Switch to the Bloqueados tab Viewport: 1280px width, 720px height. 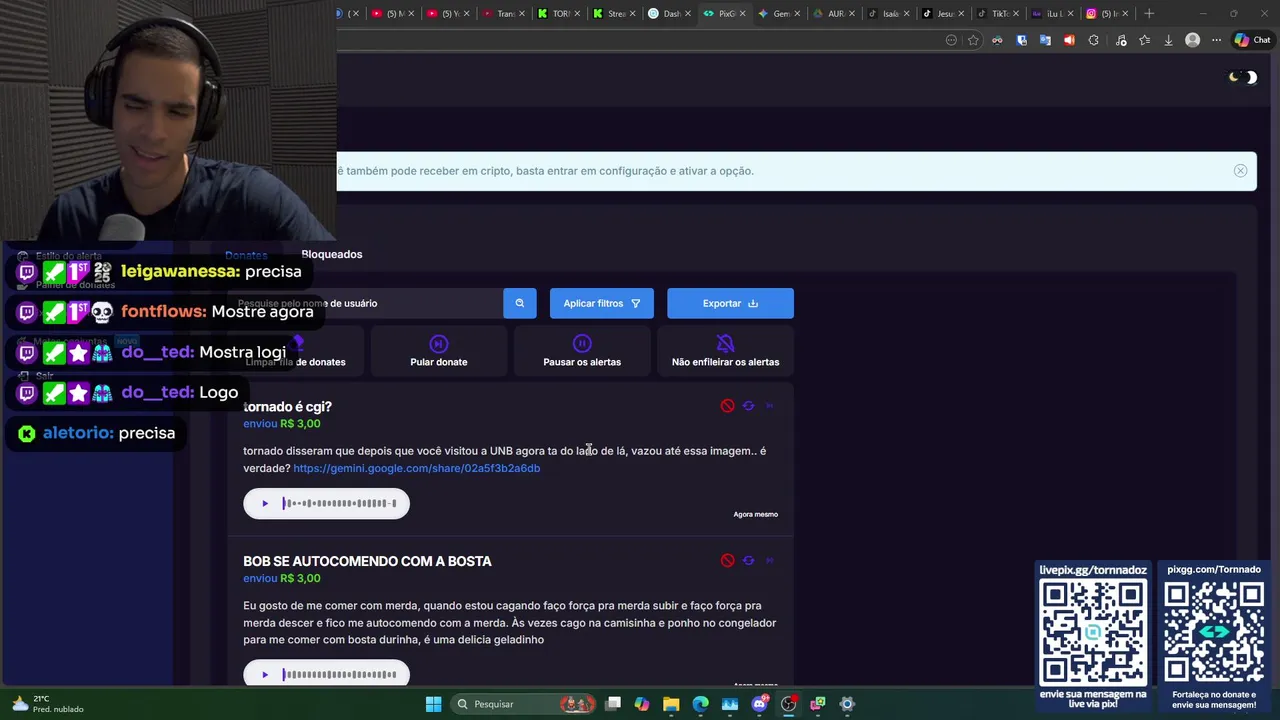(x=332, y=254)
